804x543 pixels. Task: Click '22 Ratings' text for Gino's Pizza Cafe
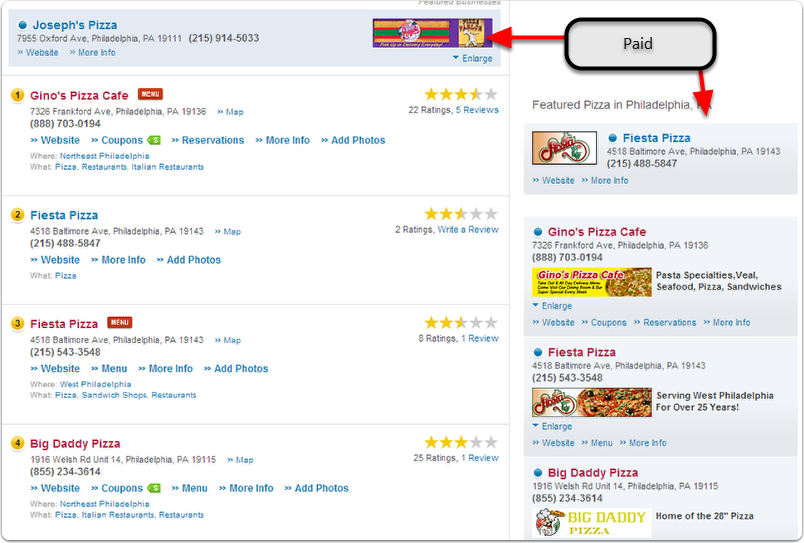tap(430, 110)
